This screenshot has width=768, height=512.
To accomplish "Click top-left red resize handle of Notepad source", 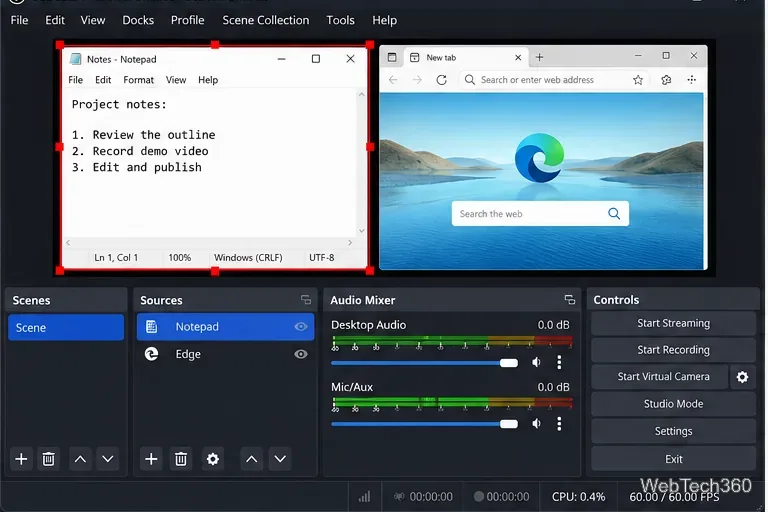I will click(60, 45).
